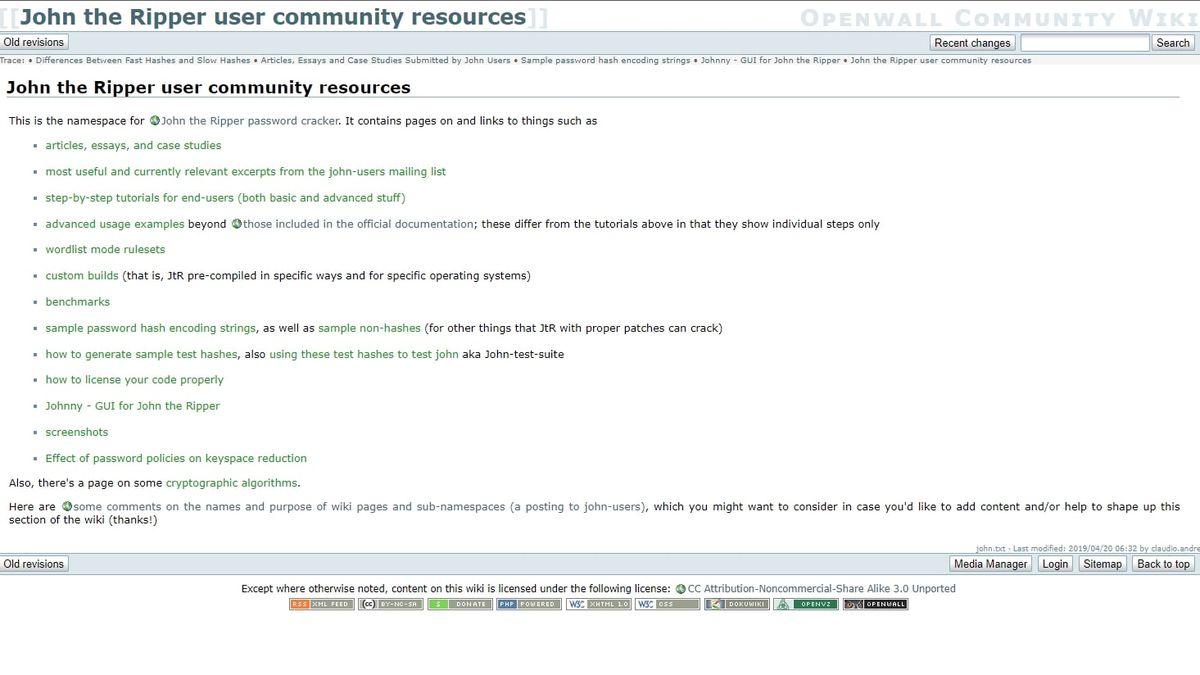Click the PHP Powered badge
The image size is (1200, 675).
point(529,604)
